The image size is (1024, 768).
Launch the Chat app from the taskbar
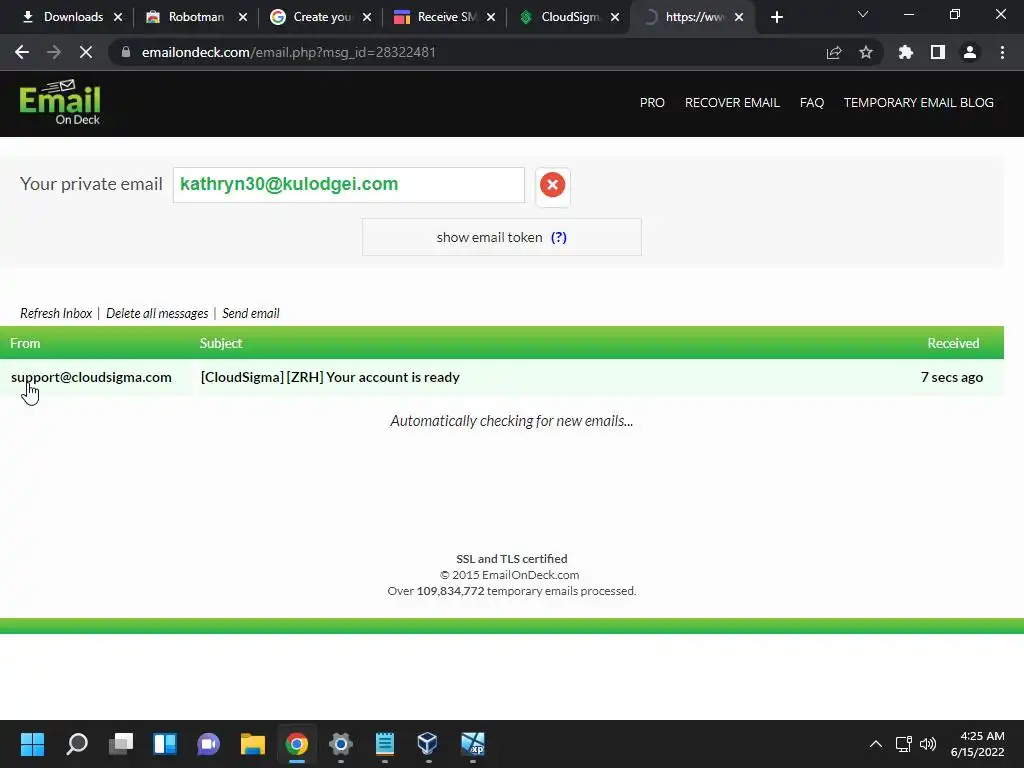(x=208, y=744)
